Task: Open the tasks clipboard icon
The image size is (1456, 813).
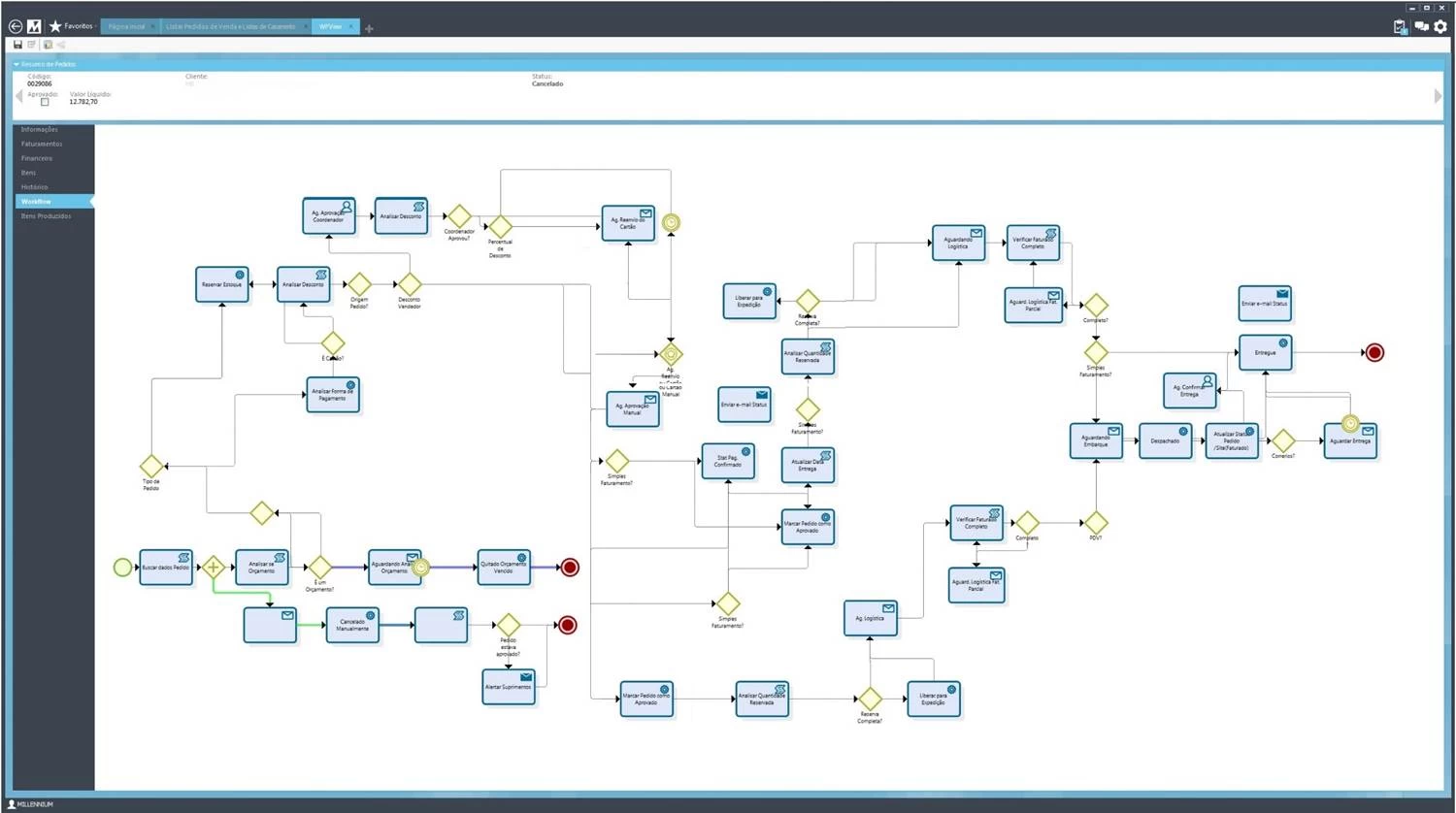Action: point(1400,27)
